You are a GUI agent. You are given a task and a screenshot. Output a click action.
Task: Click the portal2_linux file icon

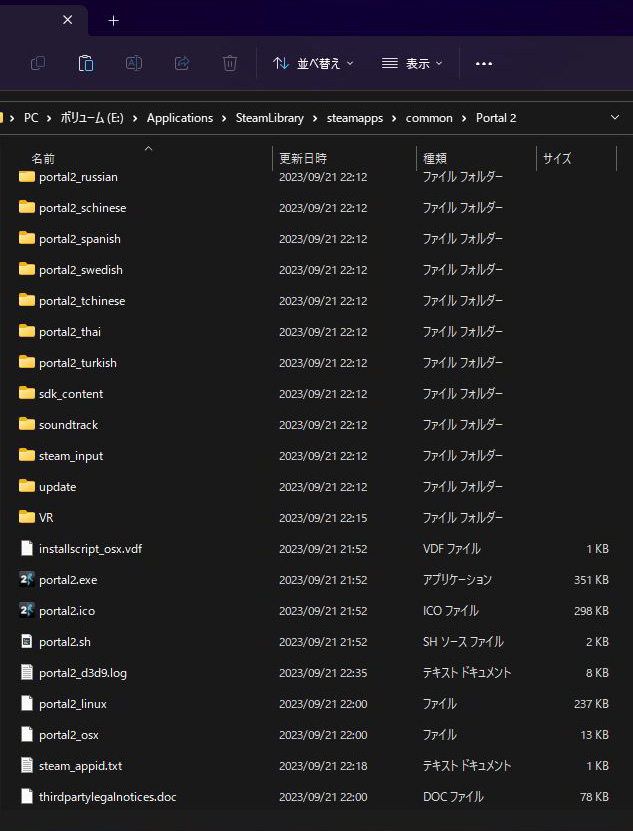(27, 703)
